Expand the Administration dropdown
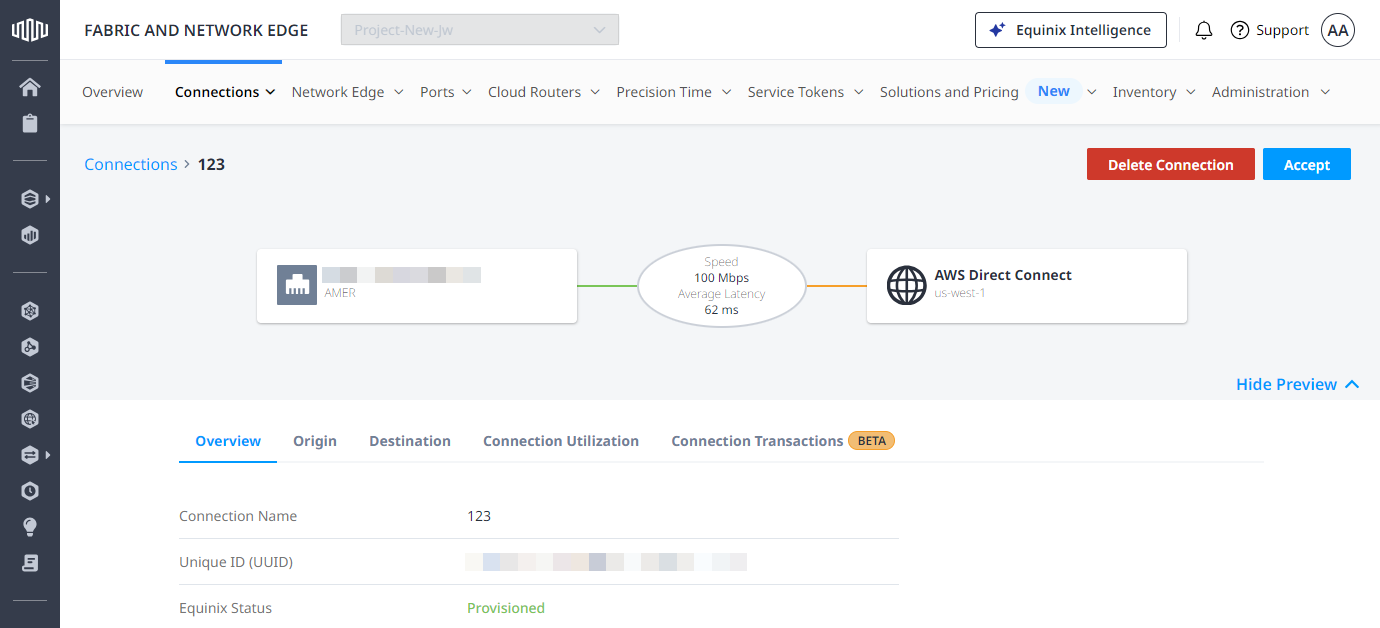The image size is (1380, 628). click(x=1325, y=92)
